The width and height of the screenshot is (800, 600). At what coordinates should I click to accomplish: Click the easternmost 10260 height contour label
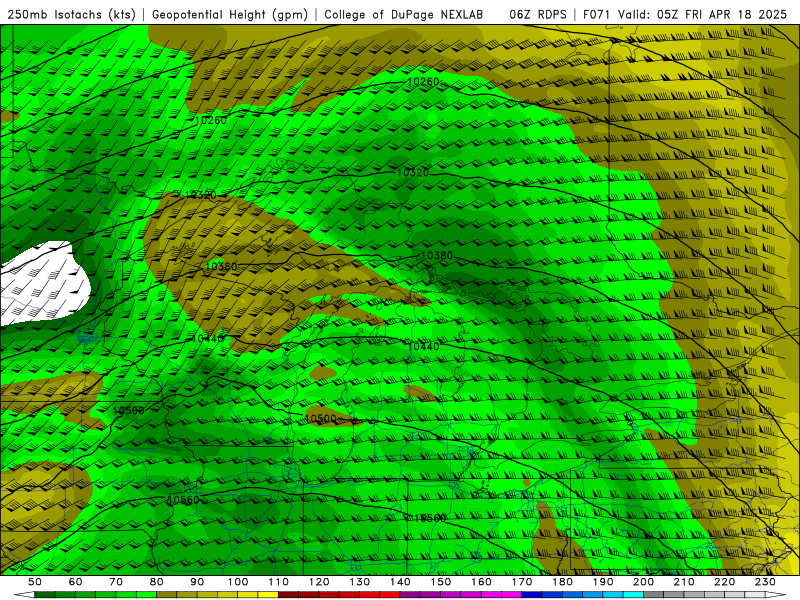point(423,82)
